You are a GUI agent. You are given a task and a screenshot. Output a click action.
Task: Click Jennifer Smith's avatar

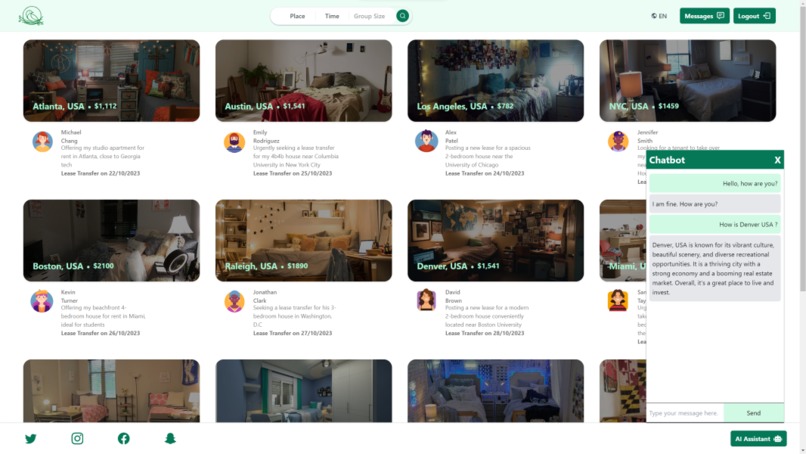pos(618,141)
